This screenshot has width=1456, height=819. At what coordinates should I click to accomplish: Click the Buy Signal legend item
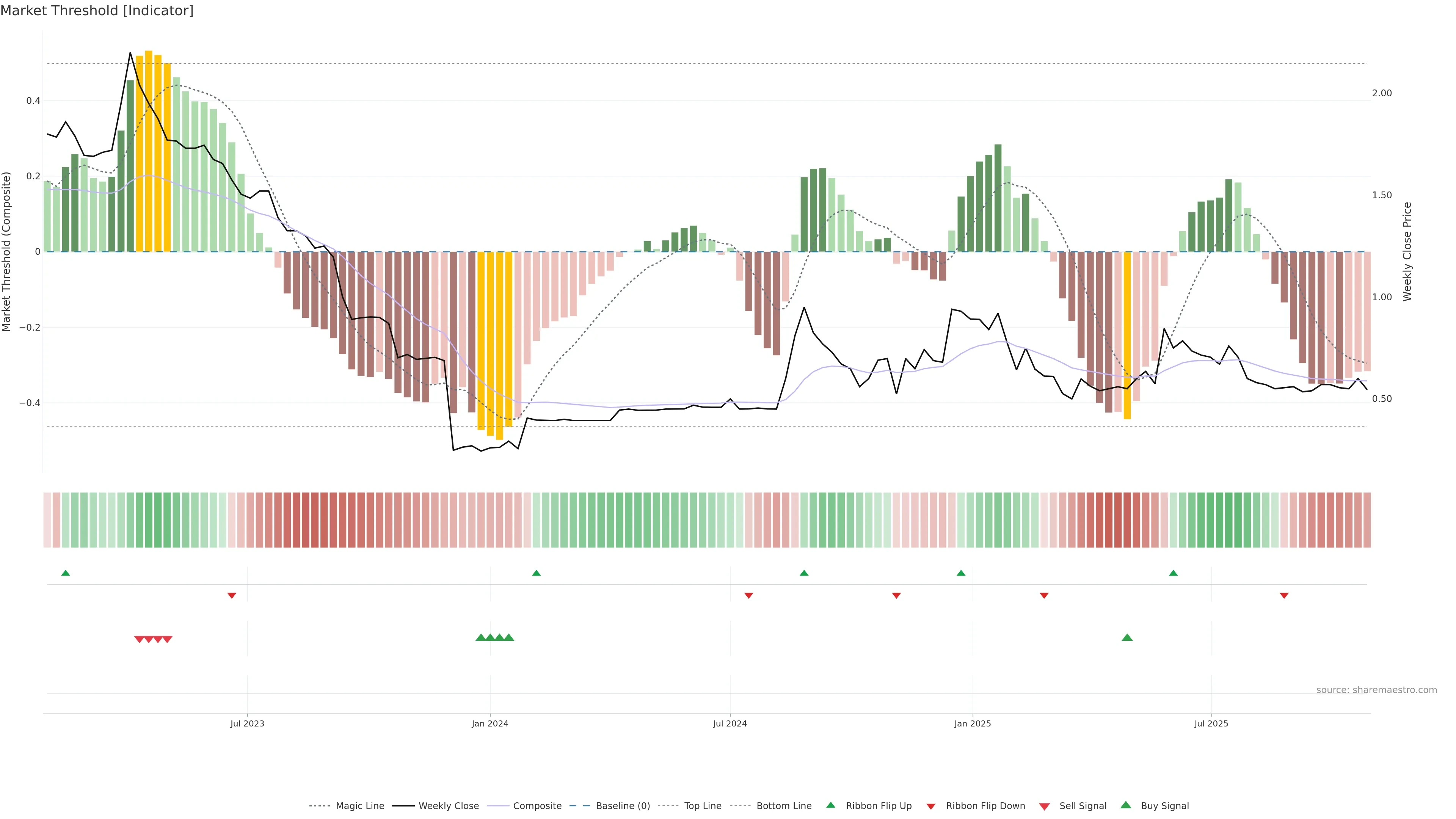(x=1164, y=806)
